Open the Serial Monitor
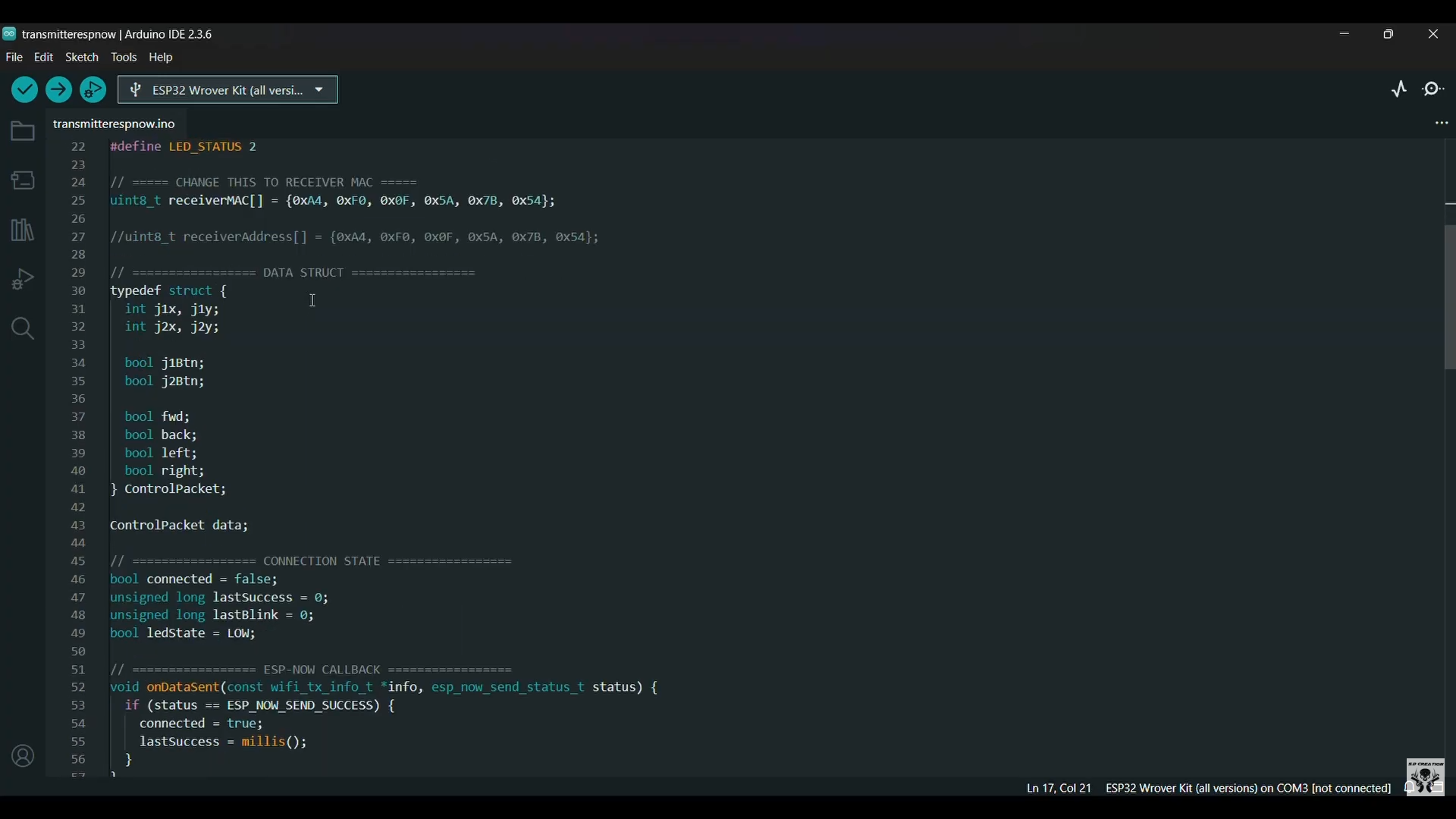The image size is (1456, 819). pyautogui.click(x=1434, y=89)
